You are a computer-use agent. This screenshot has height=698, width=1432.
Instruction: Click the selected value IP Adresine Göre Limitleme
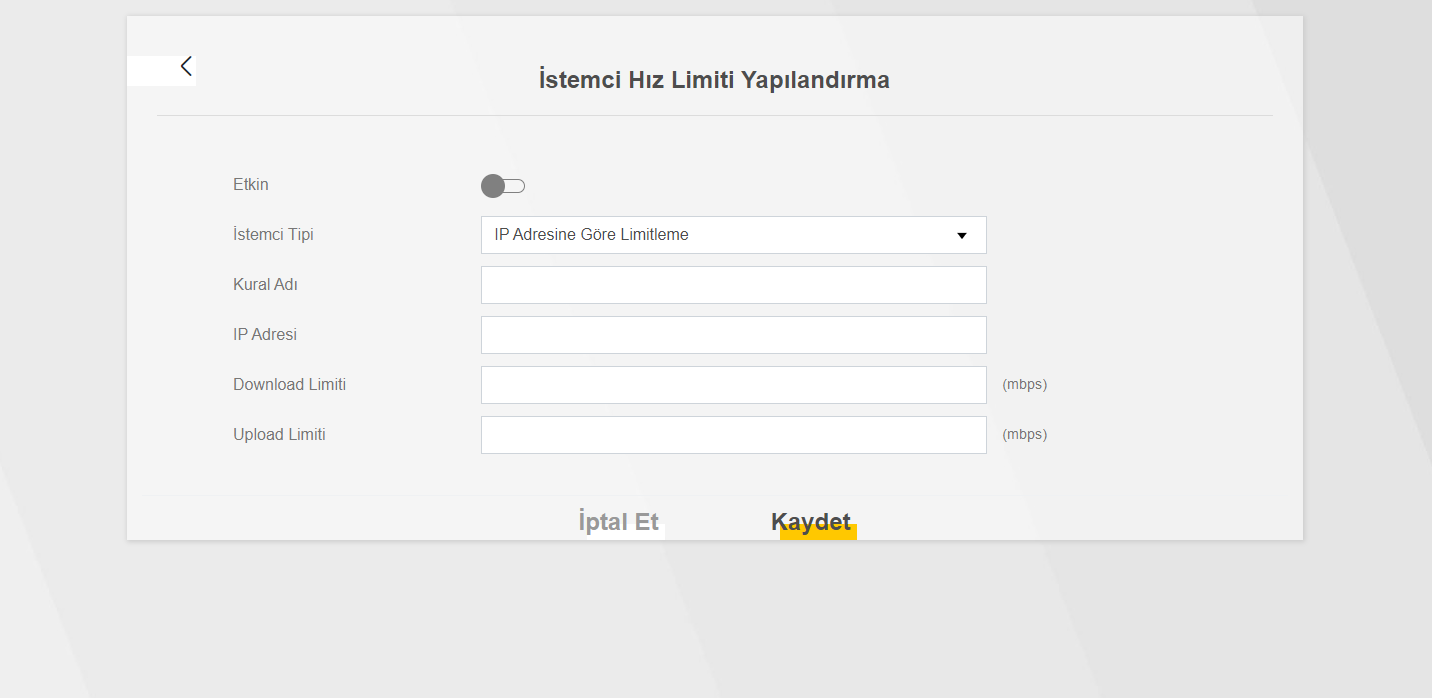[x=592, y=235]
